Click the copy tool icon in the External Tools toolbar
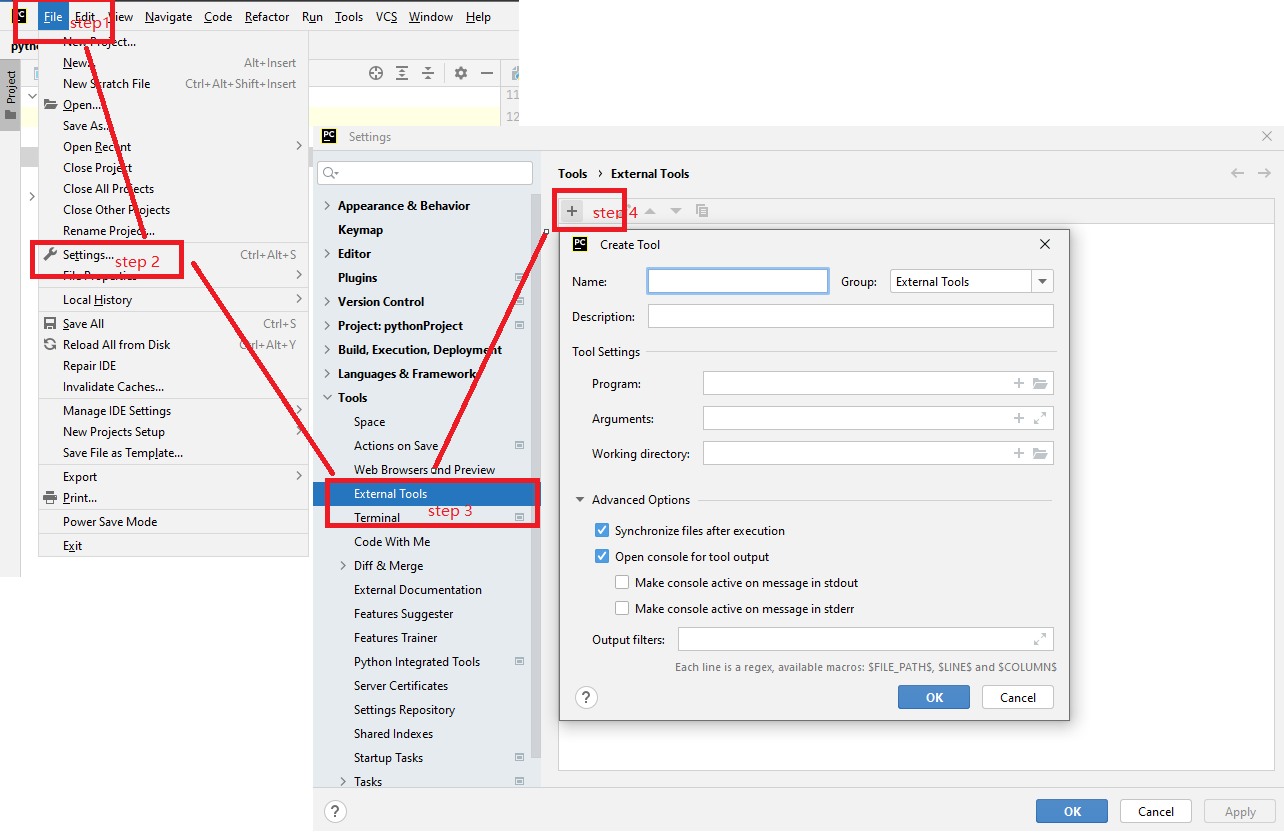Viewport: 1284px width, 834px height. [x=702, y=211]
